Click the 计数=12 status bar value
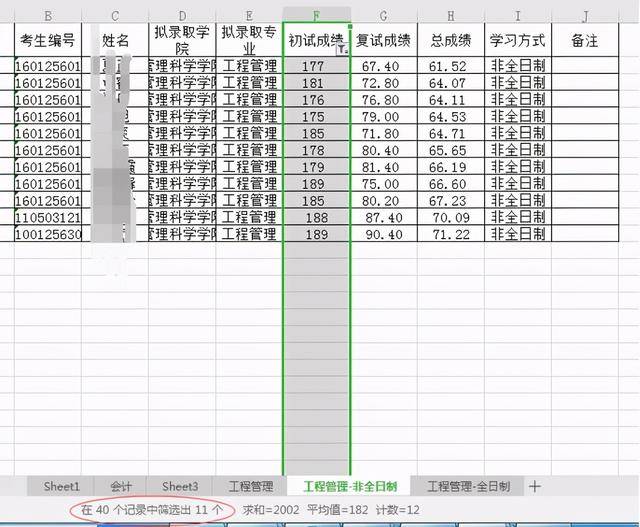Screen dimensions: 640x527 coord(398,510)
